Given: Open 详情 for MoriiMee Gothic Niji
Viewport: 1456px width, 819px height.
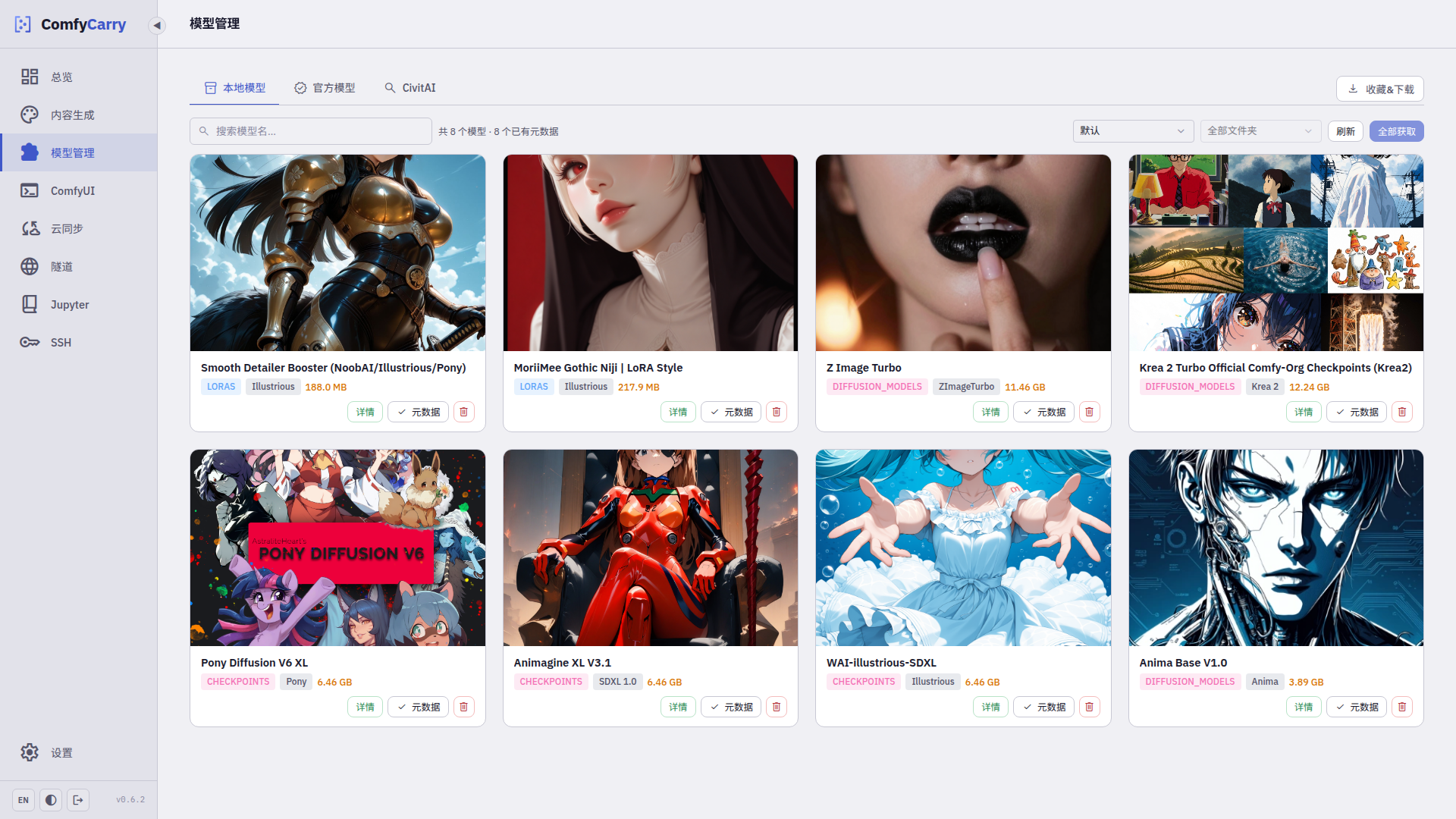Looking at the screenshot, I should [x=678, y=412].
